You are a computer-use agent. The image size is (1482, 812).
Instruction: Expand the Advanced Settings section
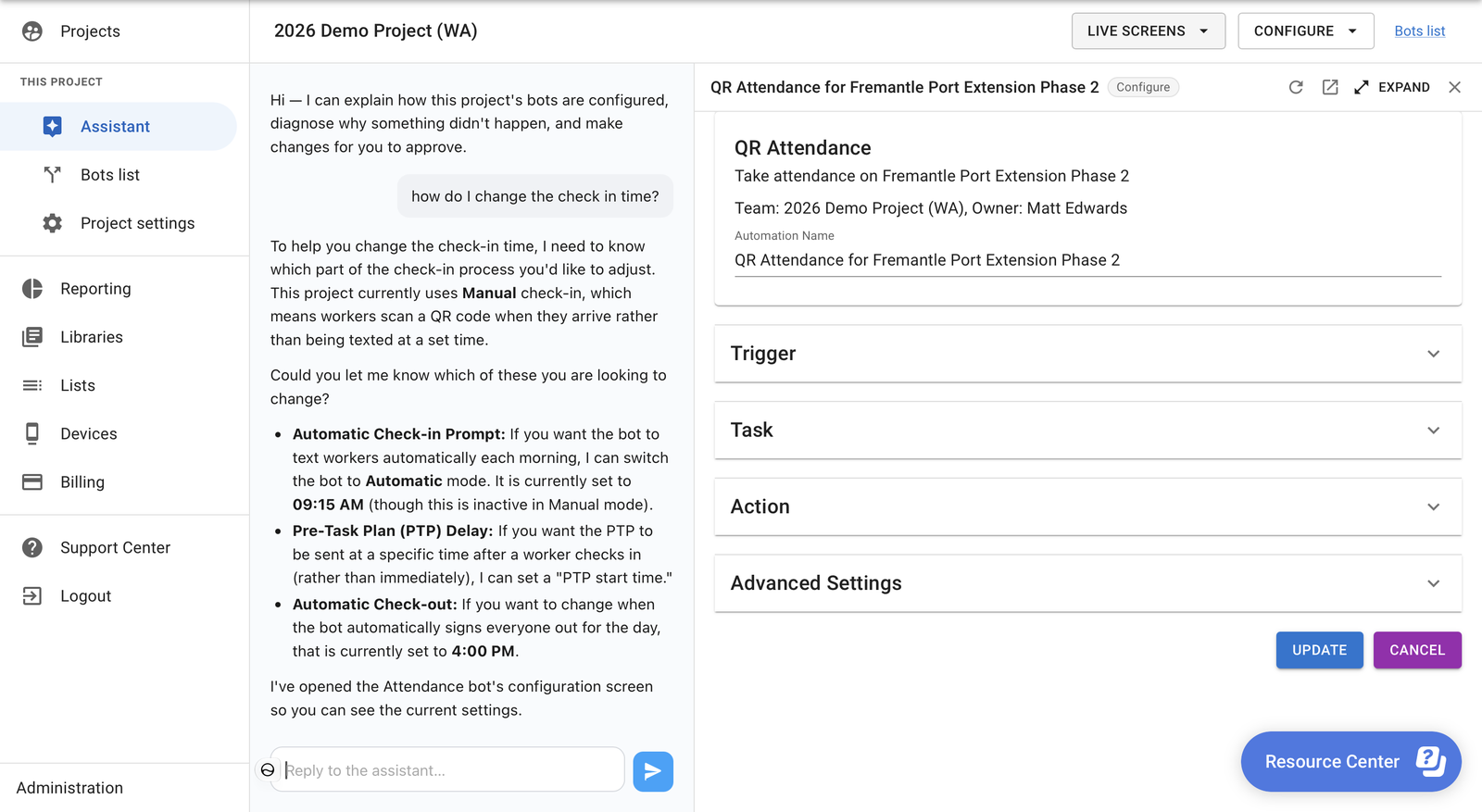pos(1088,583)
